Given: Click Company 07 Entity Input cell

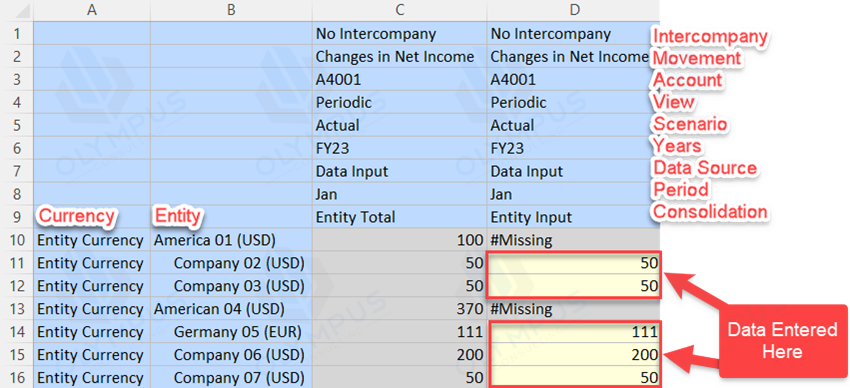Looking at the screenshot, I should (574, 377).
